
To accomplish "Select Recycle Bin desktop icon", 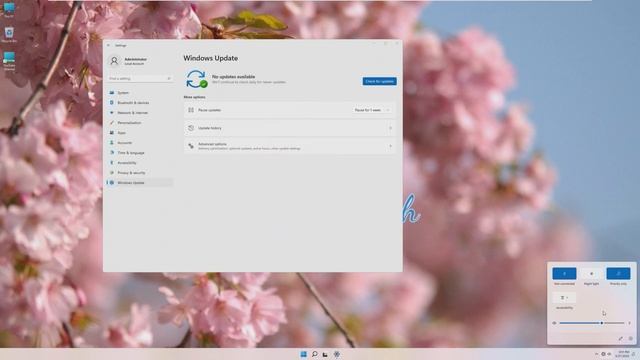I will (x=9, y=34).
